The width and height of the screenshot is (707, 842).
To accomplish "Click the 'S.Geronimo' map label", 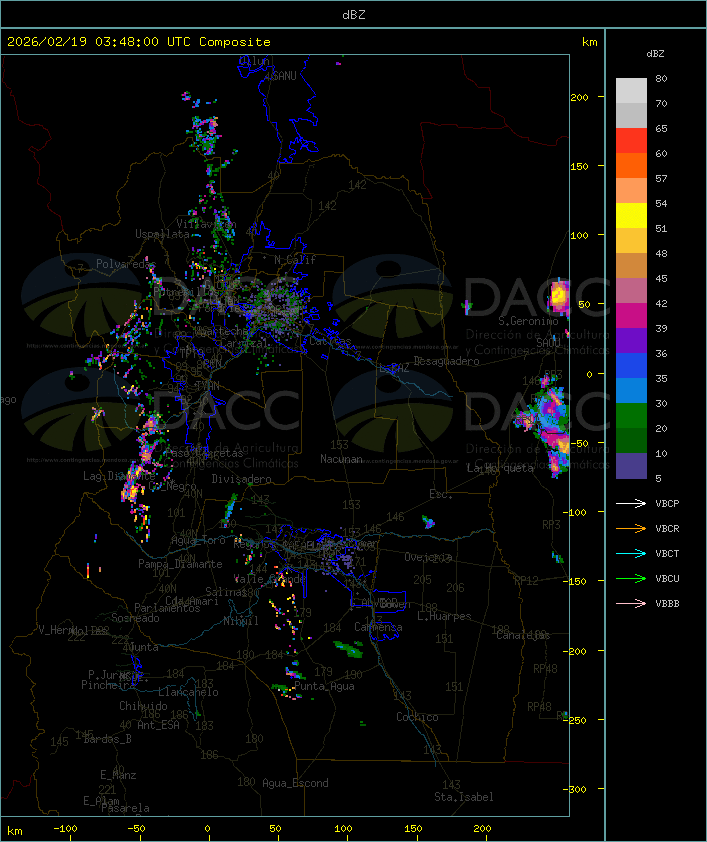I will pyautogui.click(x=528, y=321).
